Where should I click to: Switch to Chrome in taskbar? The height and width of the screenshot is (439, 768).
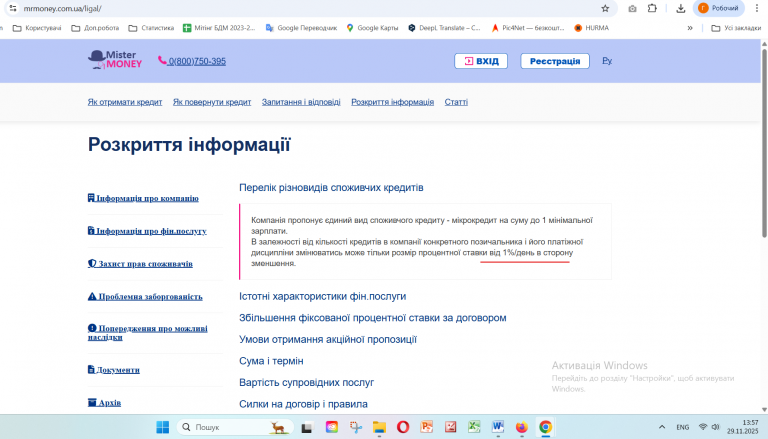click(545, 427)
